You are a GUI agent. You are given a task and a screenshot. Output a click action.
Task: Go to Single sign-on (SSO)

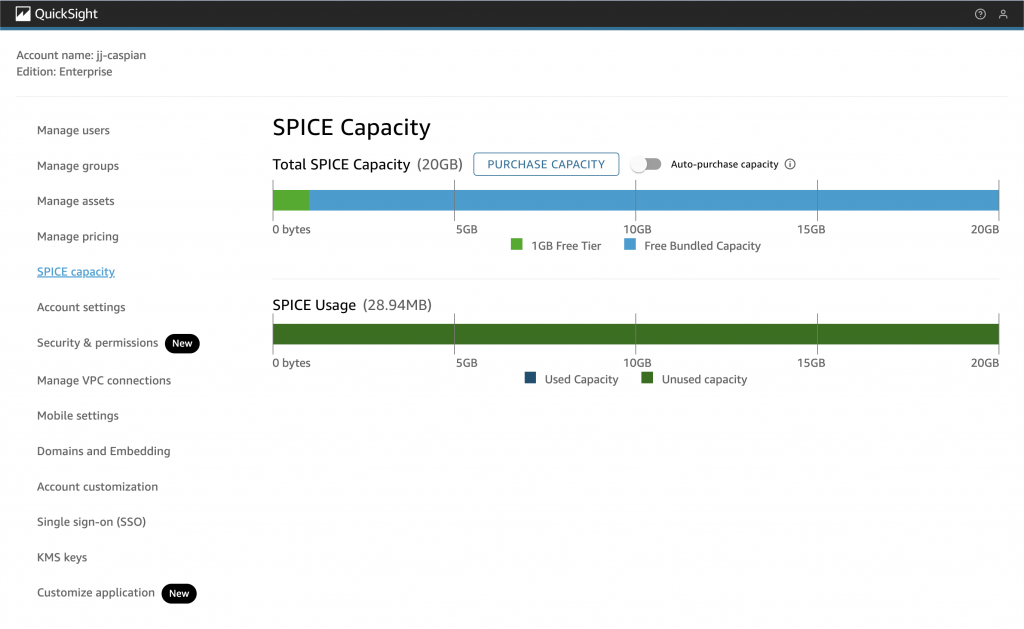[92, 522]
